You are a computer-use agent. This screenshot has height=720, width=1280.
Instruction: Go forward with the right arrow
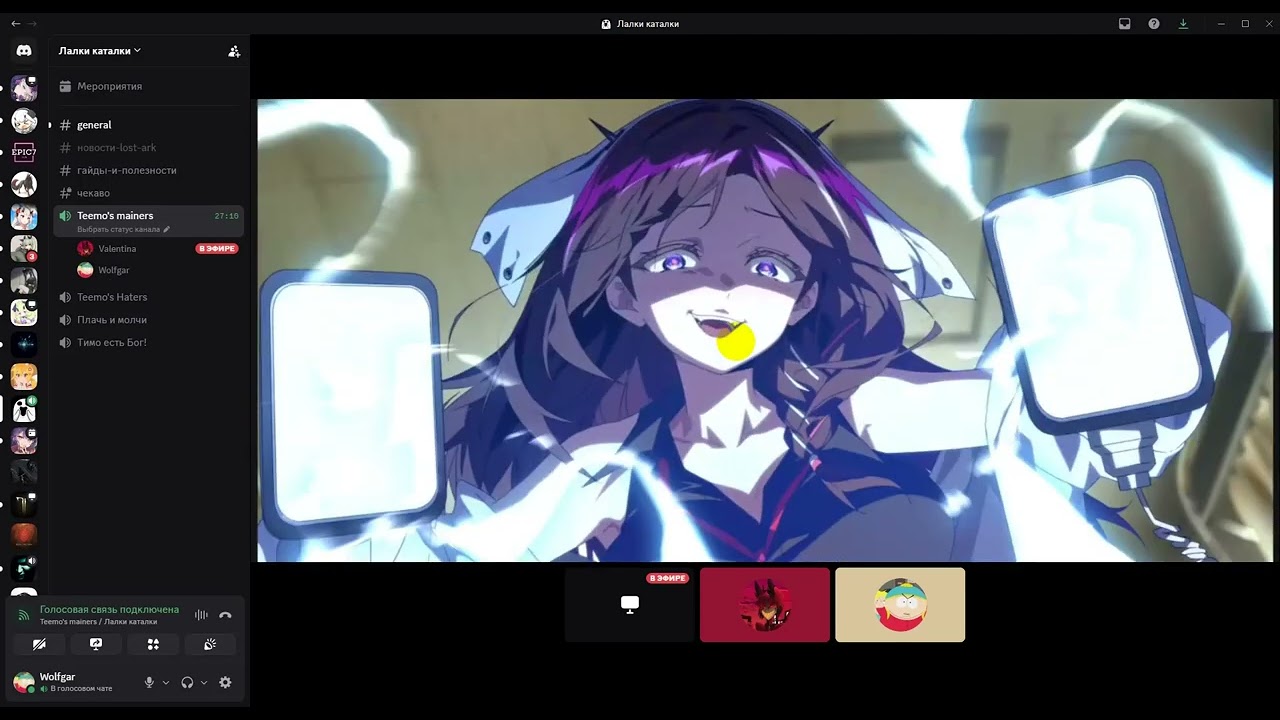33,23
